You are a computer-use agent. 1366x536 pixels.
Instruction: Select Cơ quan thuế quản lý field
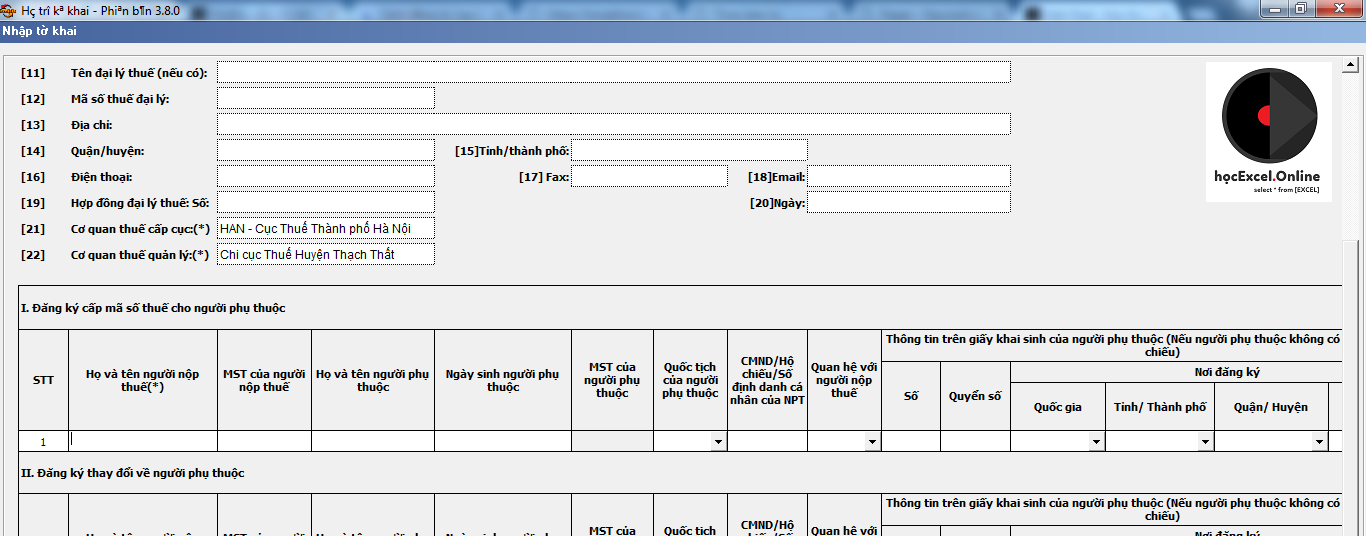pyautogui.click(x=325, y=255)
